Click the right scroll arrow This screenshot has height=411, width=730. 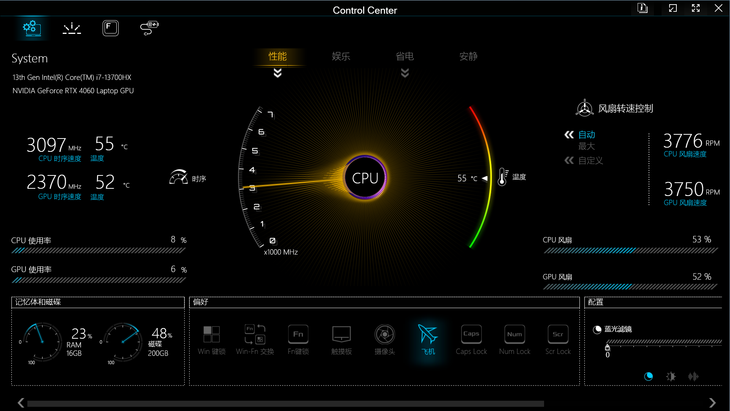click(x=712, y=403)
